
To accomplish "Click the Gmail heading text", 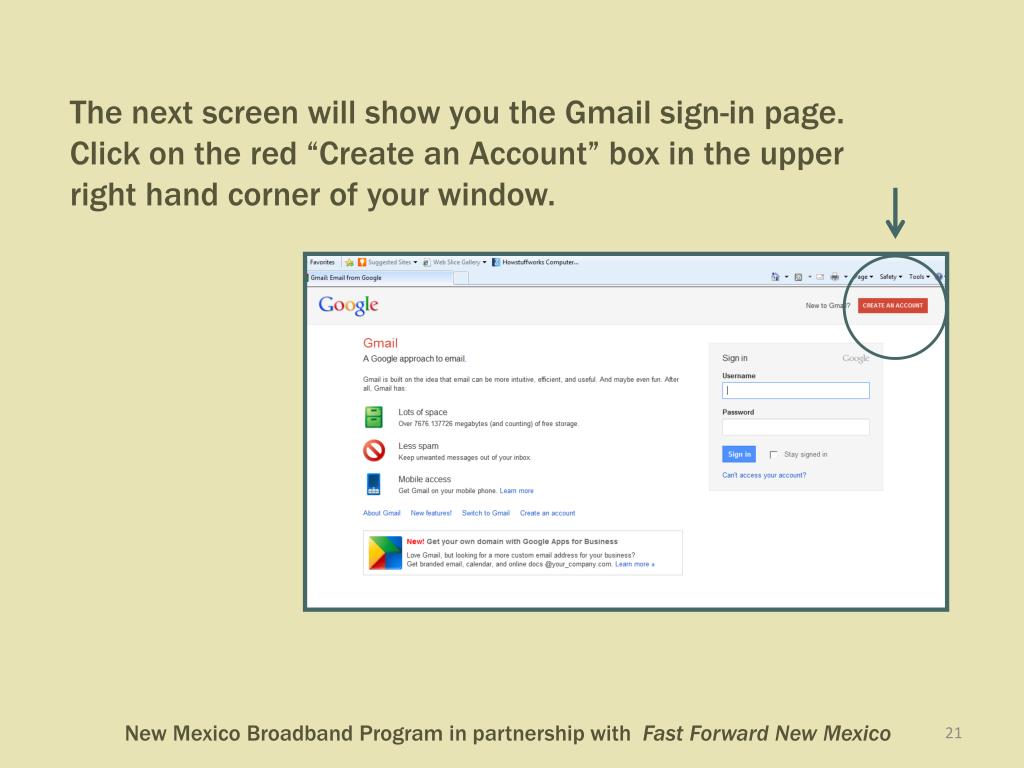I will tap(380, 344).
